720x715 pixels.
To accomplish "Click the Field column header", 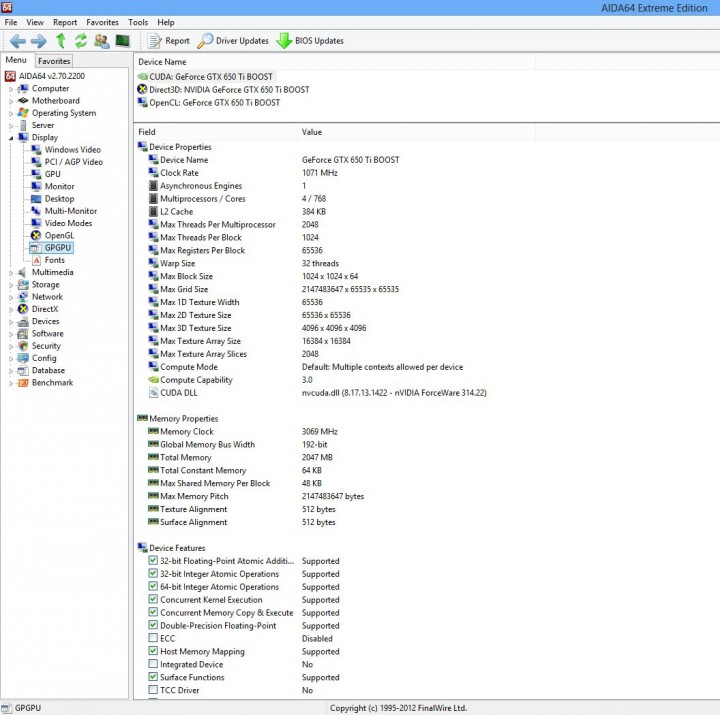I will pyautogui.click(x=215, y=132).
